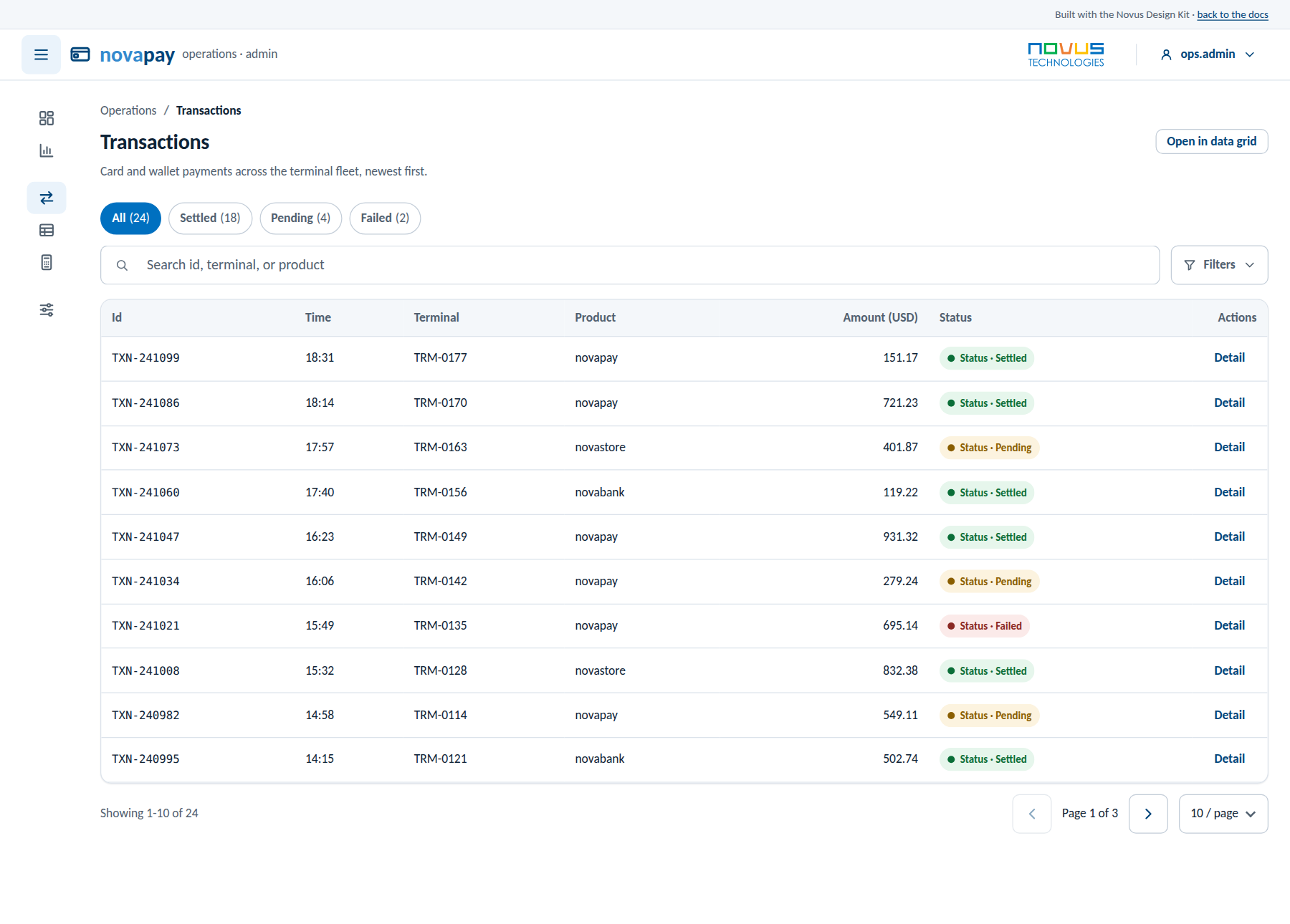Click Status · Settled badge for TXN-241060
The image size is (1290, 924).
click(987, 493)
